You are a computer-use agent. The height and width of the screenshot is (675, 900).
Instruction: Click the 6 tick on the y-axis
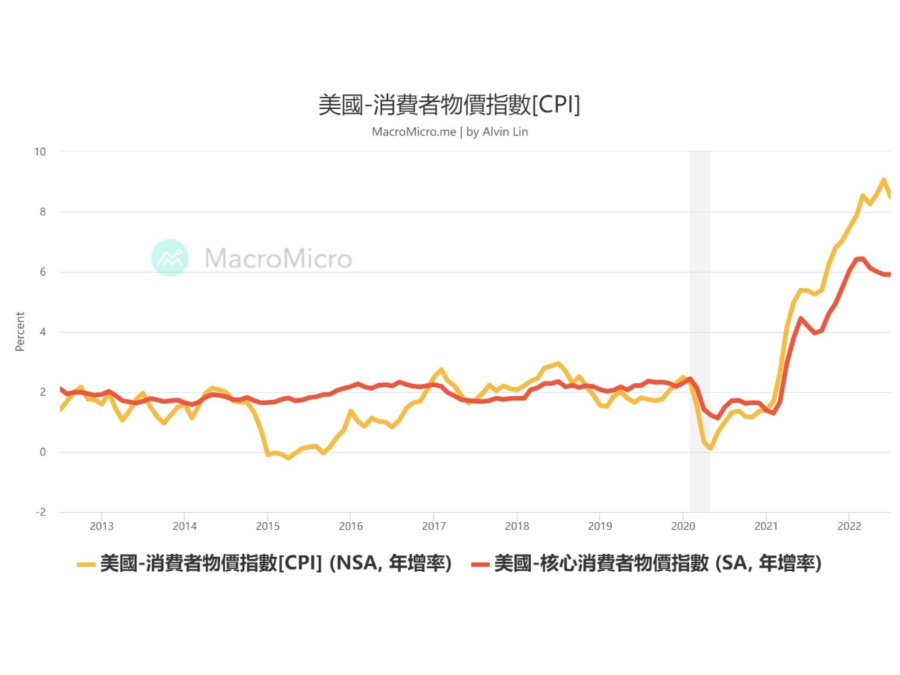[42, 272]
